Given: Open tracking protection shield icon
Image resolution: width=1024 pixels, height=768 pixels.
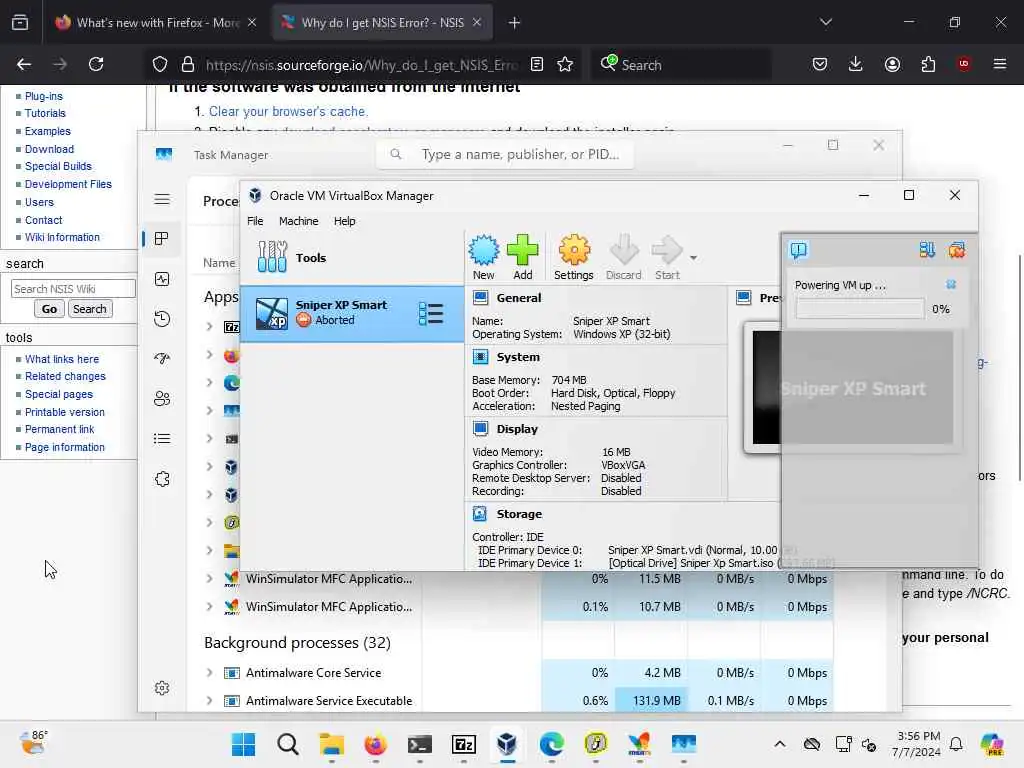Looking at the screenshot, I should coord(160,64).
